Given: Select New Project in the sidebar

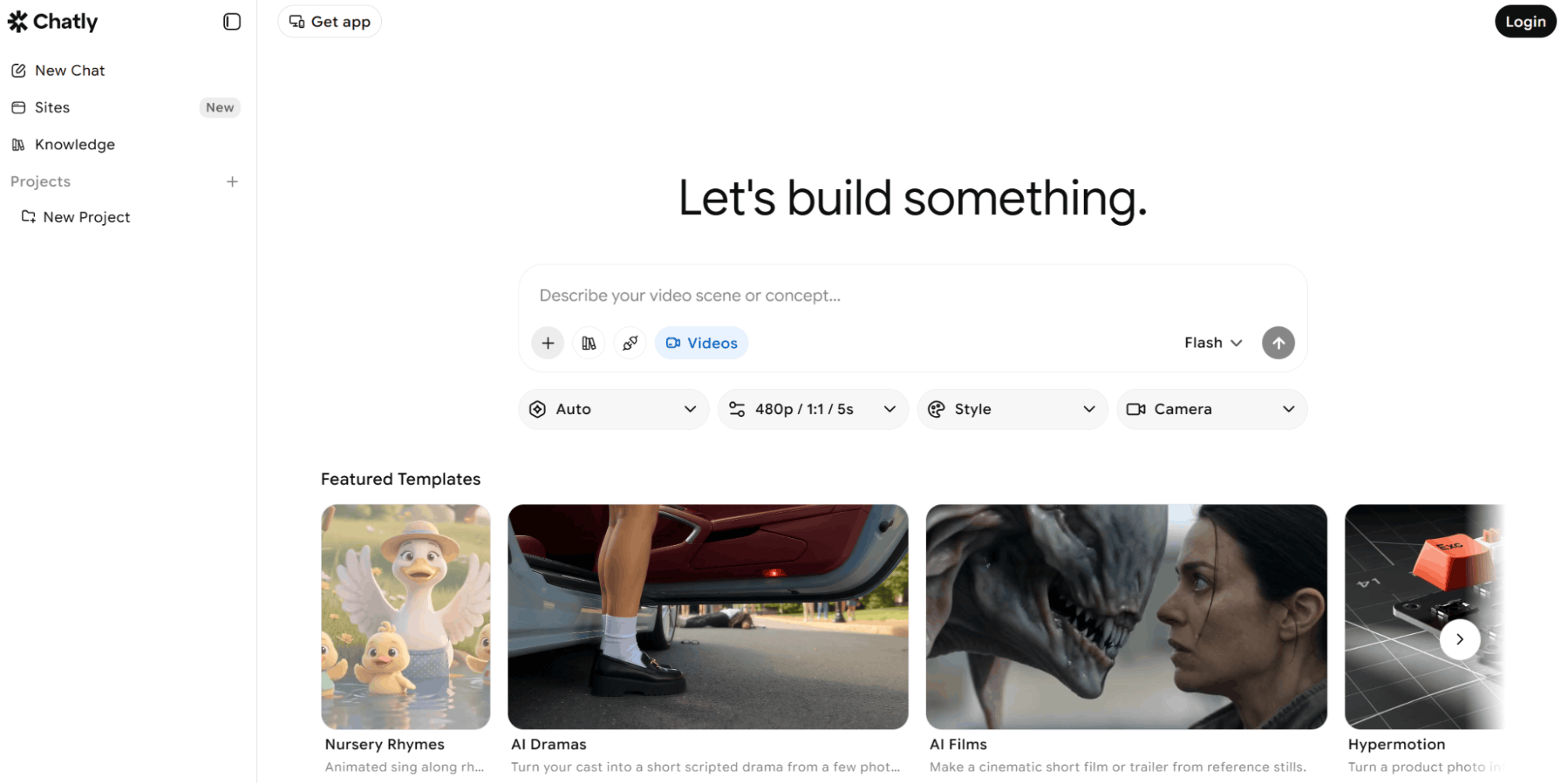Looking at the screenshot, I should point(76,217).
